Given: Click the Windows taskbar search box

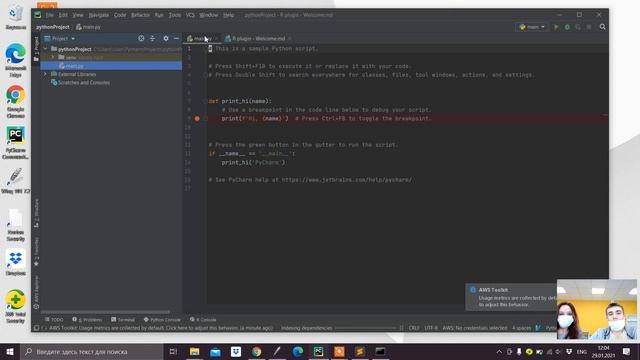Looking at the screenshot, I should point(92,351).
